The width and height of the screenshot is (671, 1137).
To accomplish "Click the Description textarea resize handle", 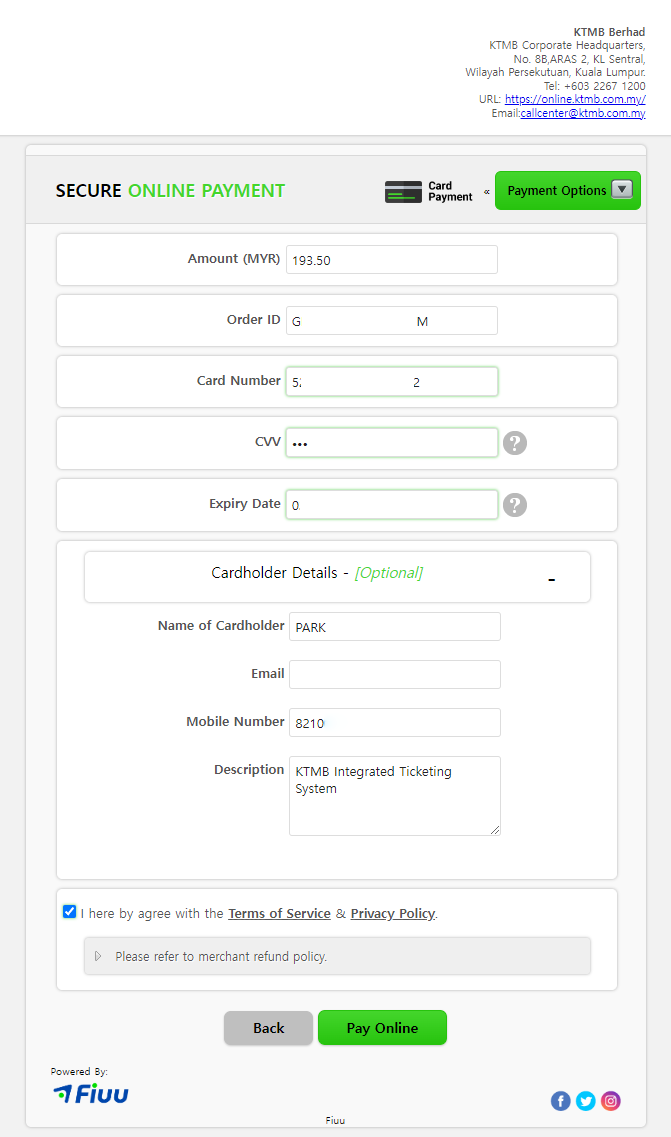I will tap(495, 830).
